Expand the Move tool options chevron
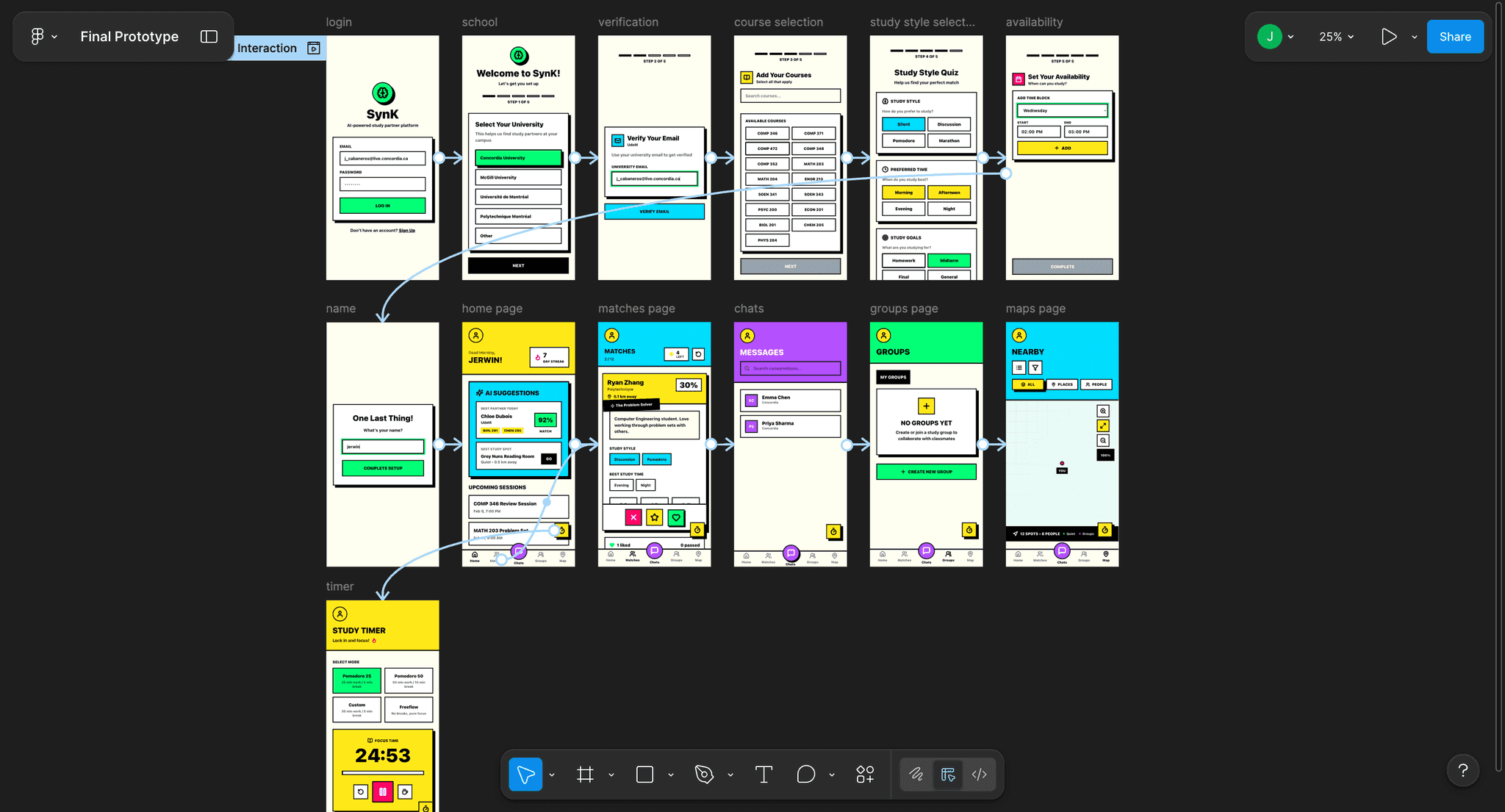The height and width of the screenshot is (812, 1505). (x=552, y=775)
